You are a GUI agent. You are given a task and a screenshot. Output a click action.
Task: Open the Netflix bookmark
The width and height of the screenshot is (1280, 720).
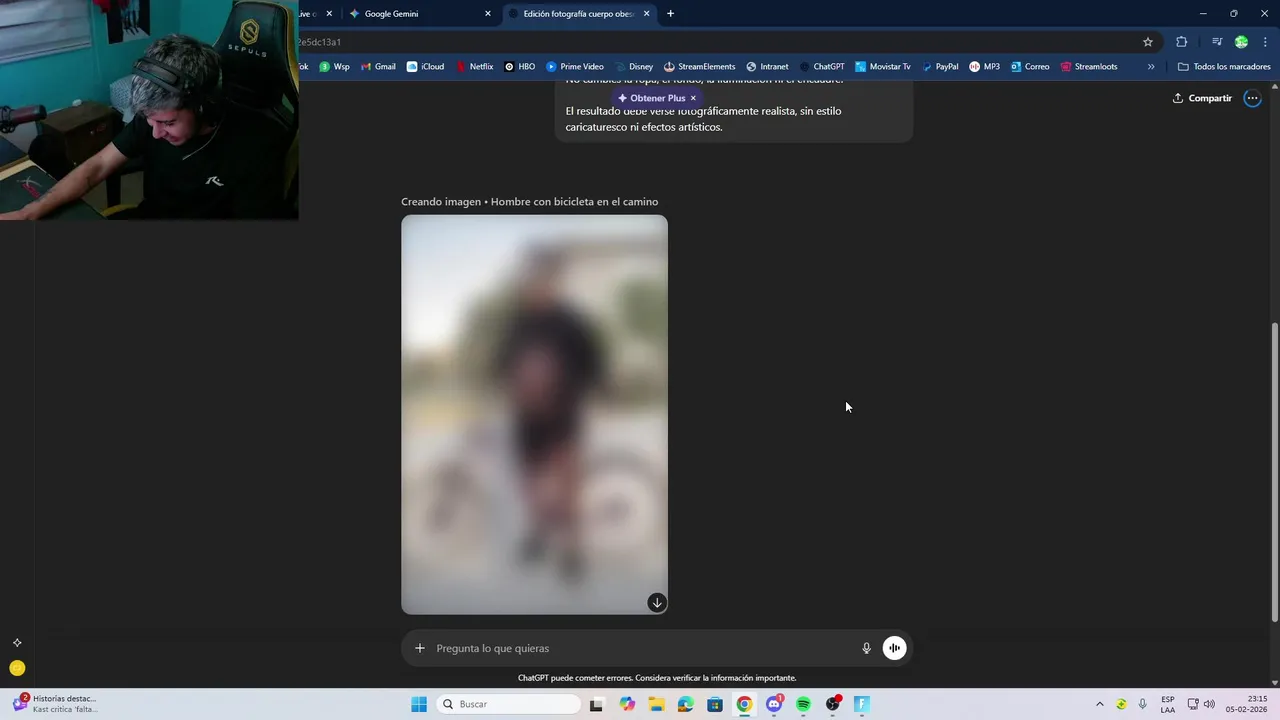[474, 67]
